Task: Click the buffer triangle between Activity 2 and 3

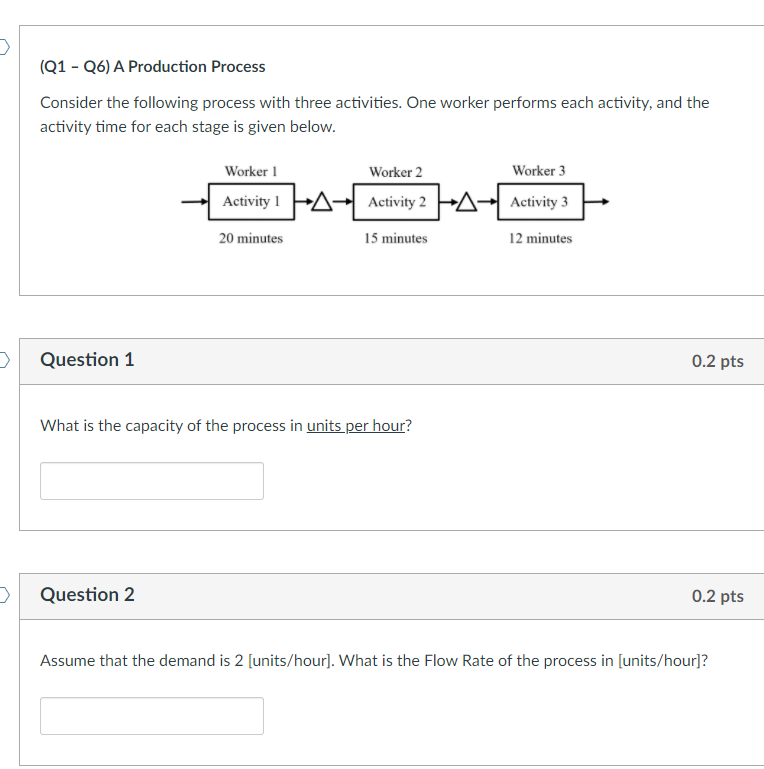Action: click(x=465, y=202)
